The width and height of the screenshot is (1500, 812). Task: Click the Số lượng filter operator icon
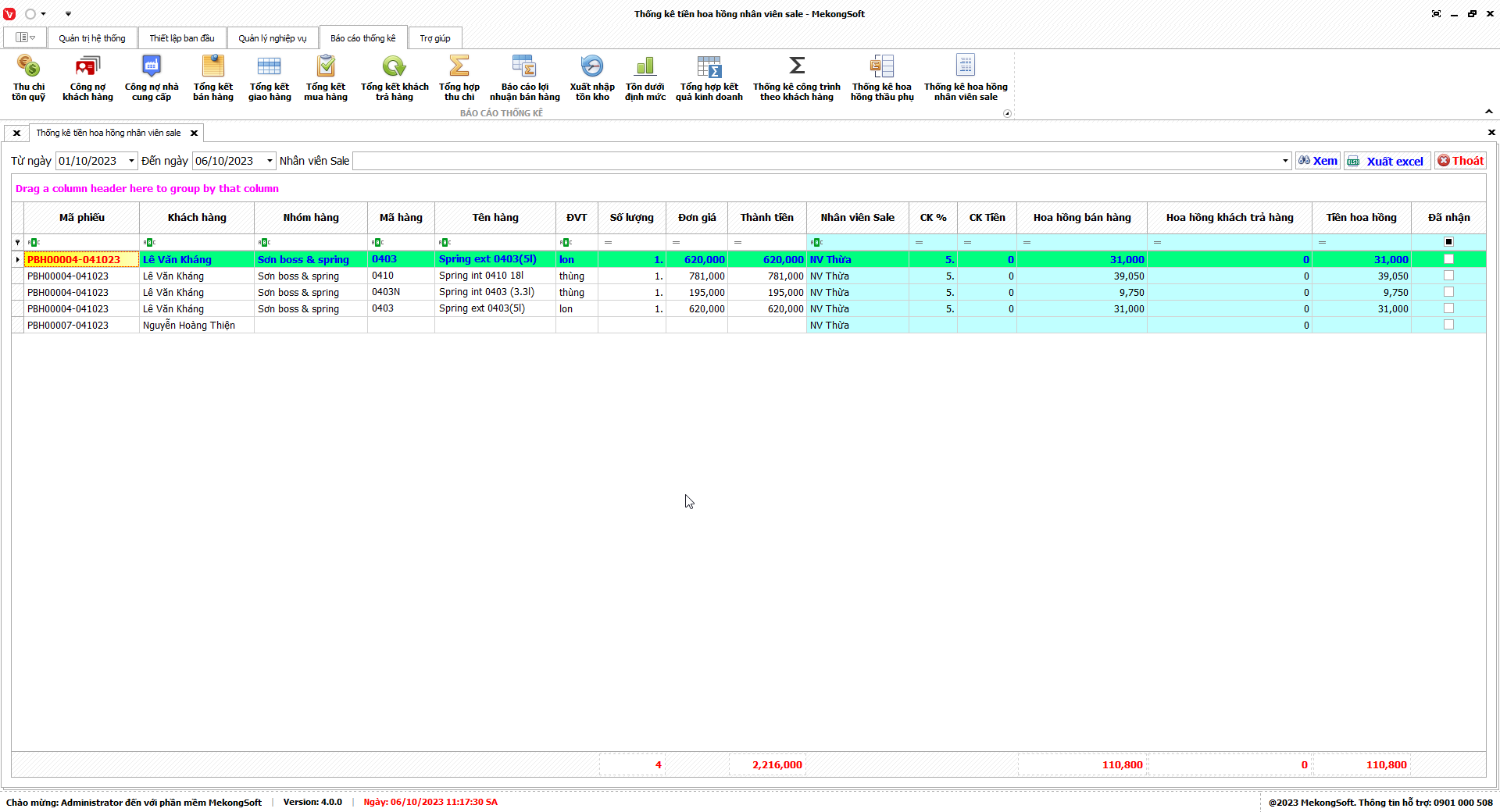tap(608, 243)
